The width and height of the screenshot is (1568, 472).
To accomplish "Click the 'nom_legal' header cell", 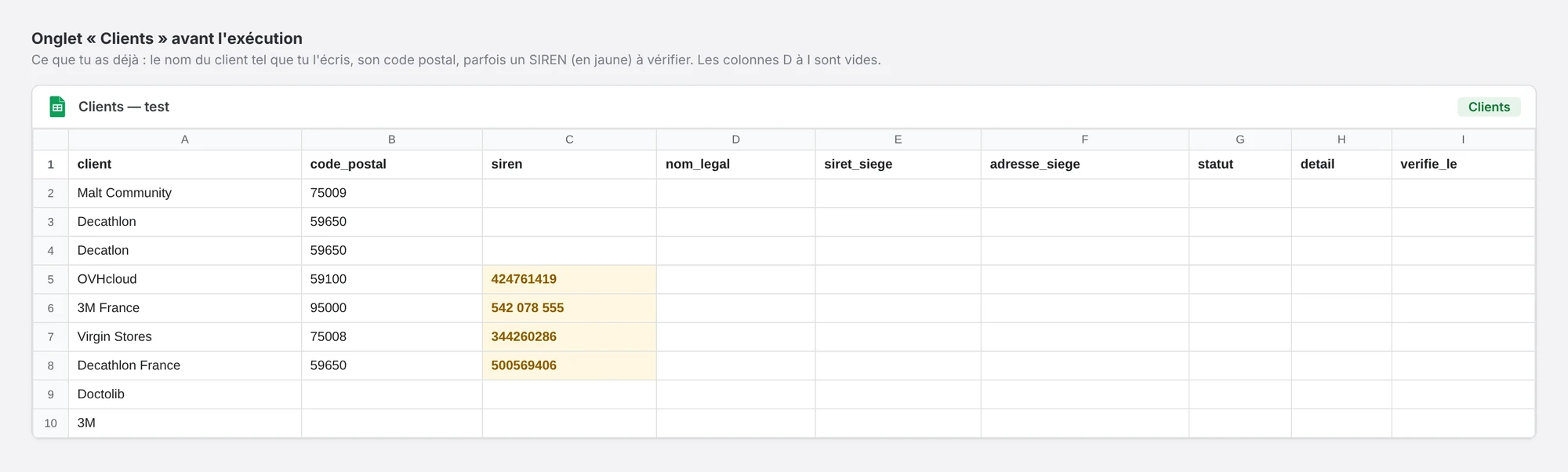I will [736, 165].
